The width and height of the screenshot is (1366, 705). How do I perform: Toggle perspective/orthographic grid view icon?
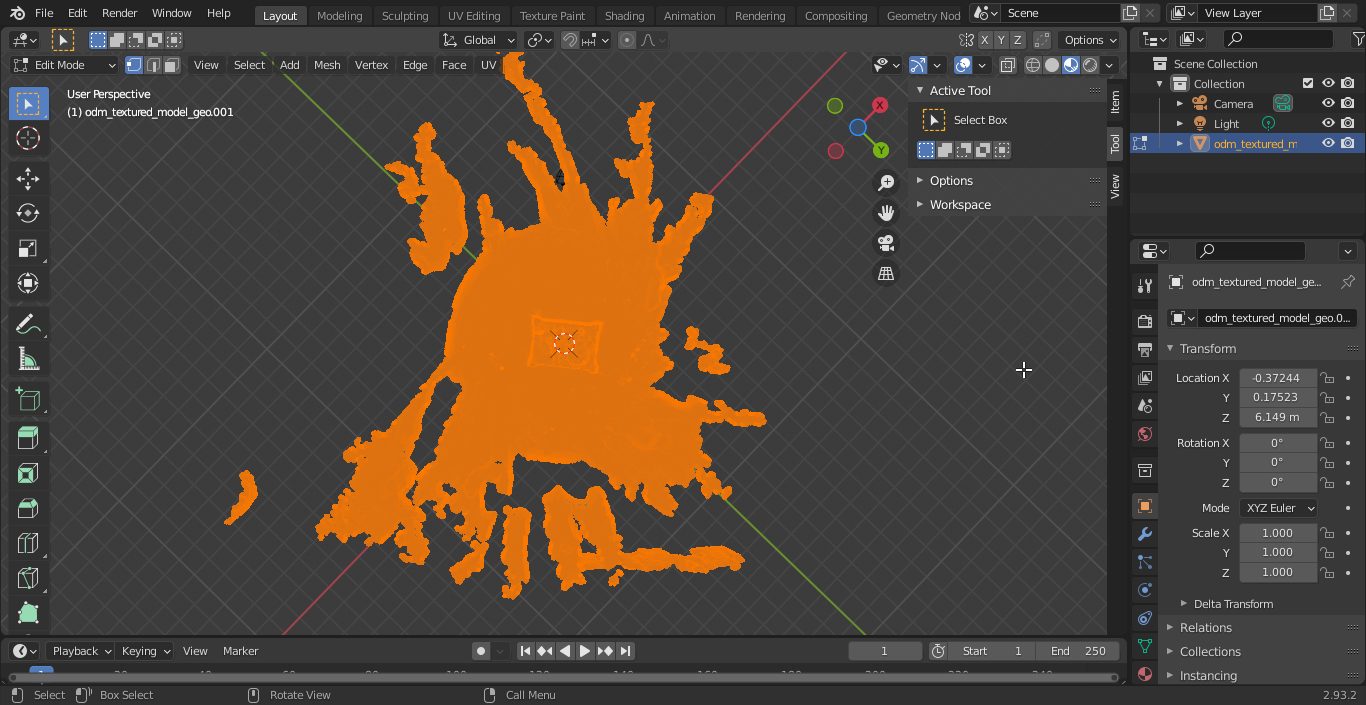click(886, 273)
